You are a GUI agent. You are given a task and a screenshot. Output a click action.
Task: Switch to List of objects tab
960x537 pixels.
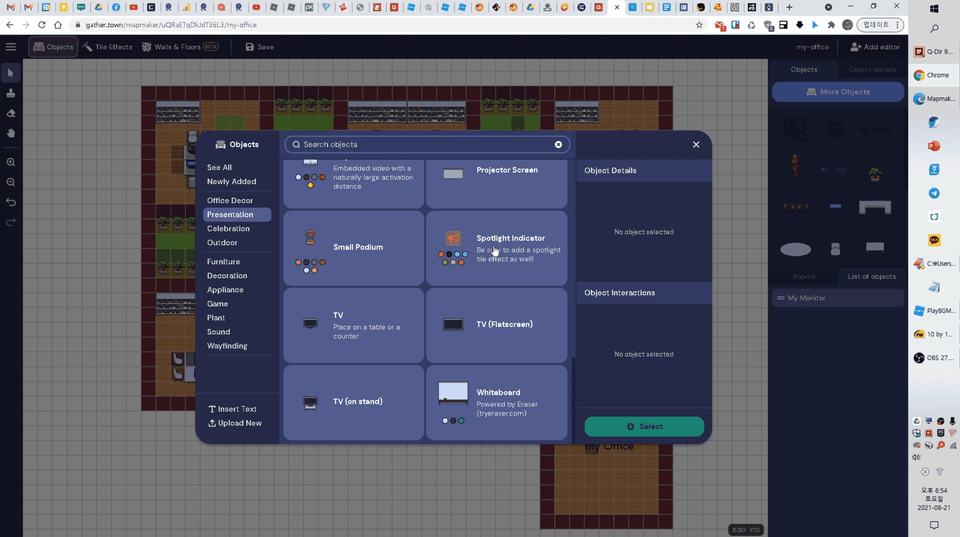coord(871,276)
